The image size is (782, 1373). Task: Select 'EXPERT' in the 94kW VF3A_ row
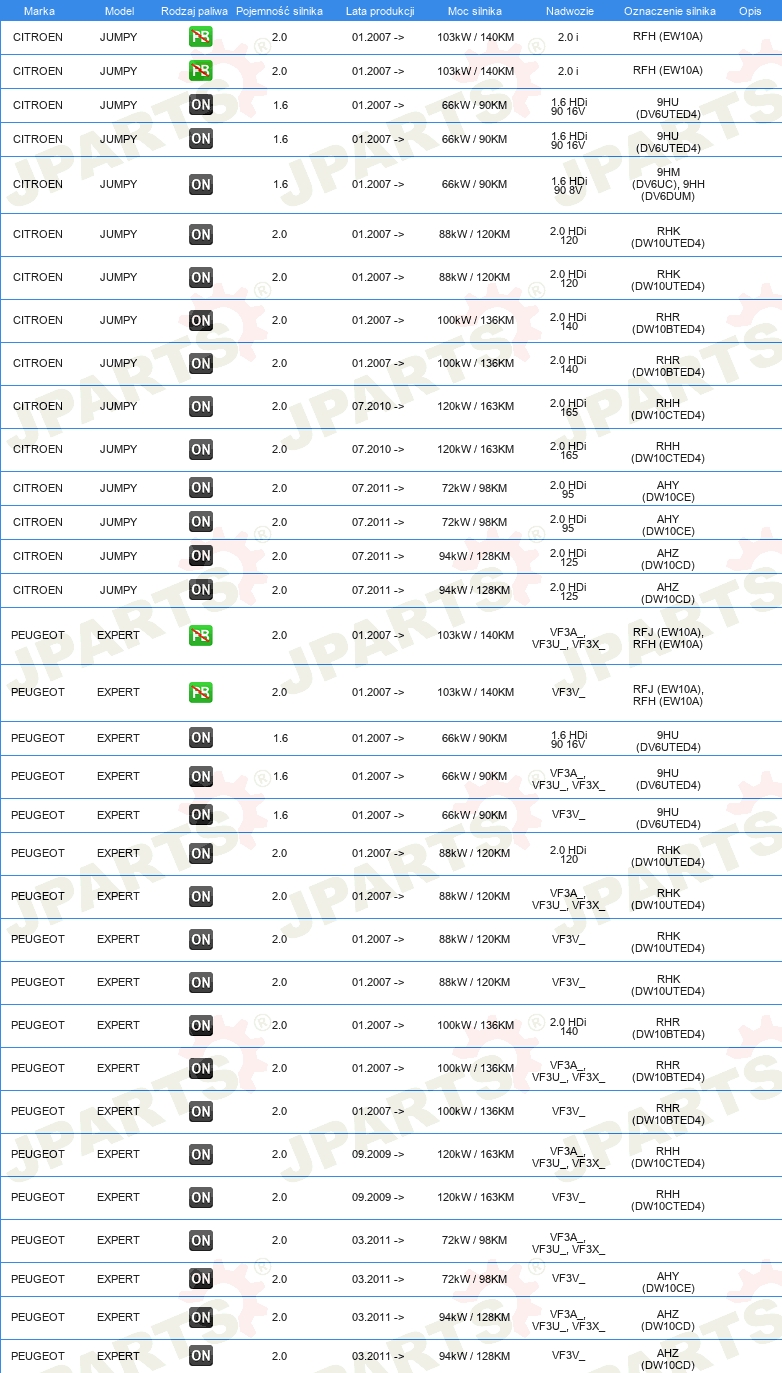118,1317
